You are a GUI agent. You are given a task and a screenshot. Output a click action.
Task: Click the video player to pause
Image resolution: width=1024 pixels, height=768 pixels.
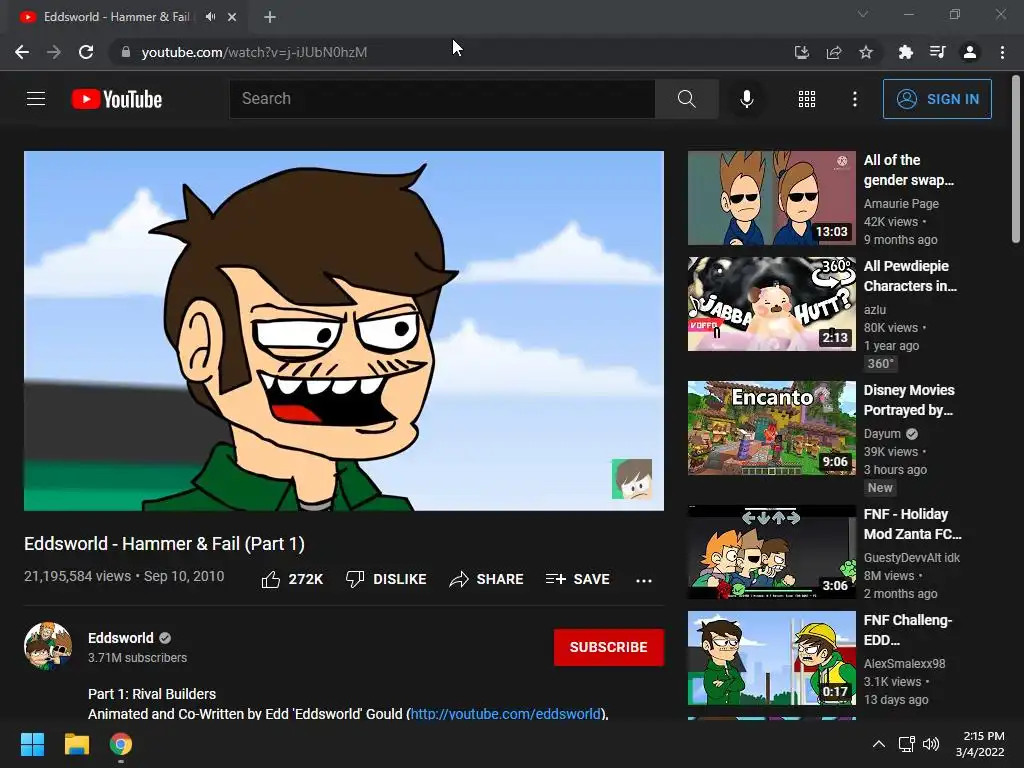coord(344,330)
